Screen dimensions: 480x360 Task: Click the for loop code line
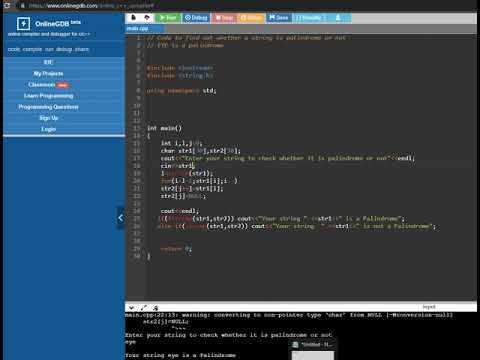(199, 181)
